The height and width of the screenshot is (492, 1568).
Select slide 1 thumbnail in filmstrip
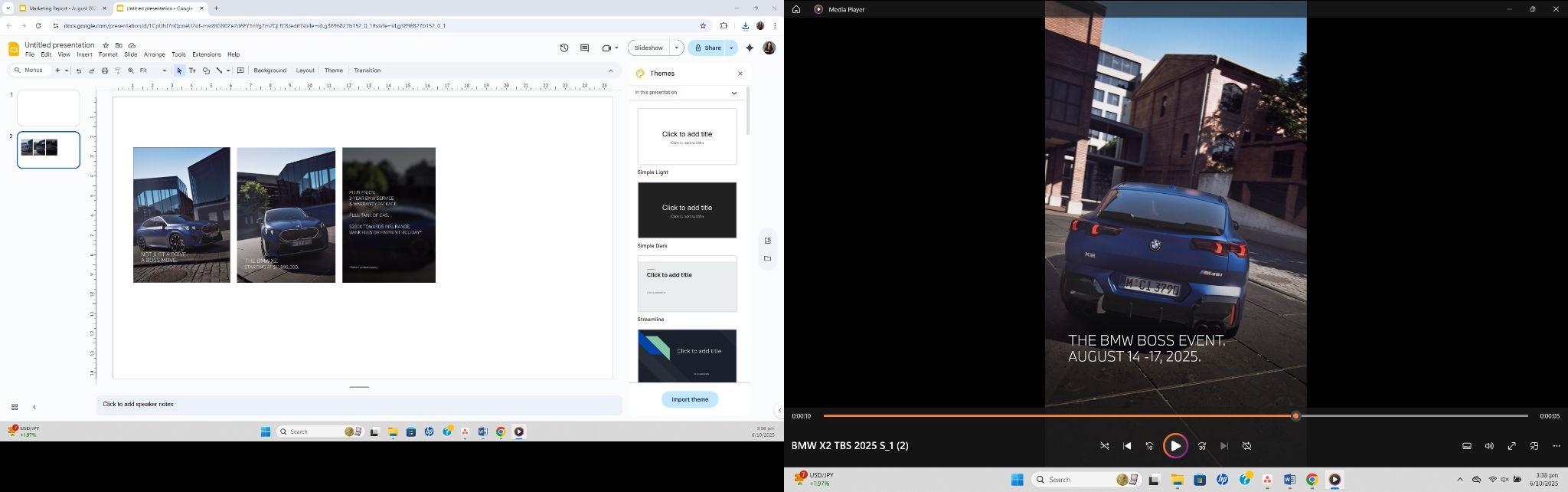click(x=48, y=108)
